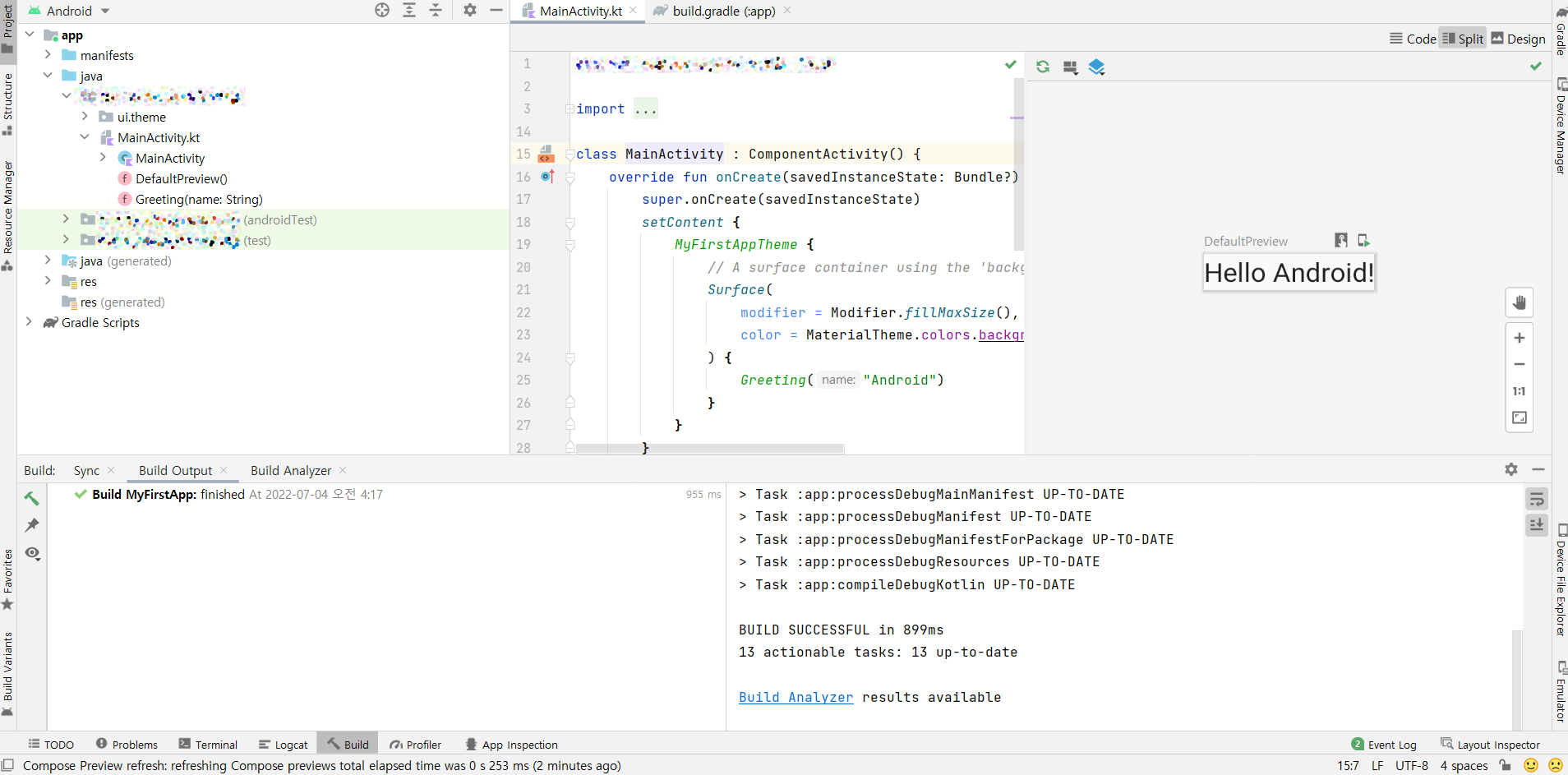Screen dimensions: 1568x775
Task: Enable Design view for MainActivity.kt
Action: click(1518, 38)
